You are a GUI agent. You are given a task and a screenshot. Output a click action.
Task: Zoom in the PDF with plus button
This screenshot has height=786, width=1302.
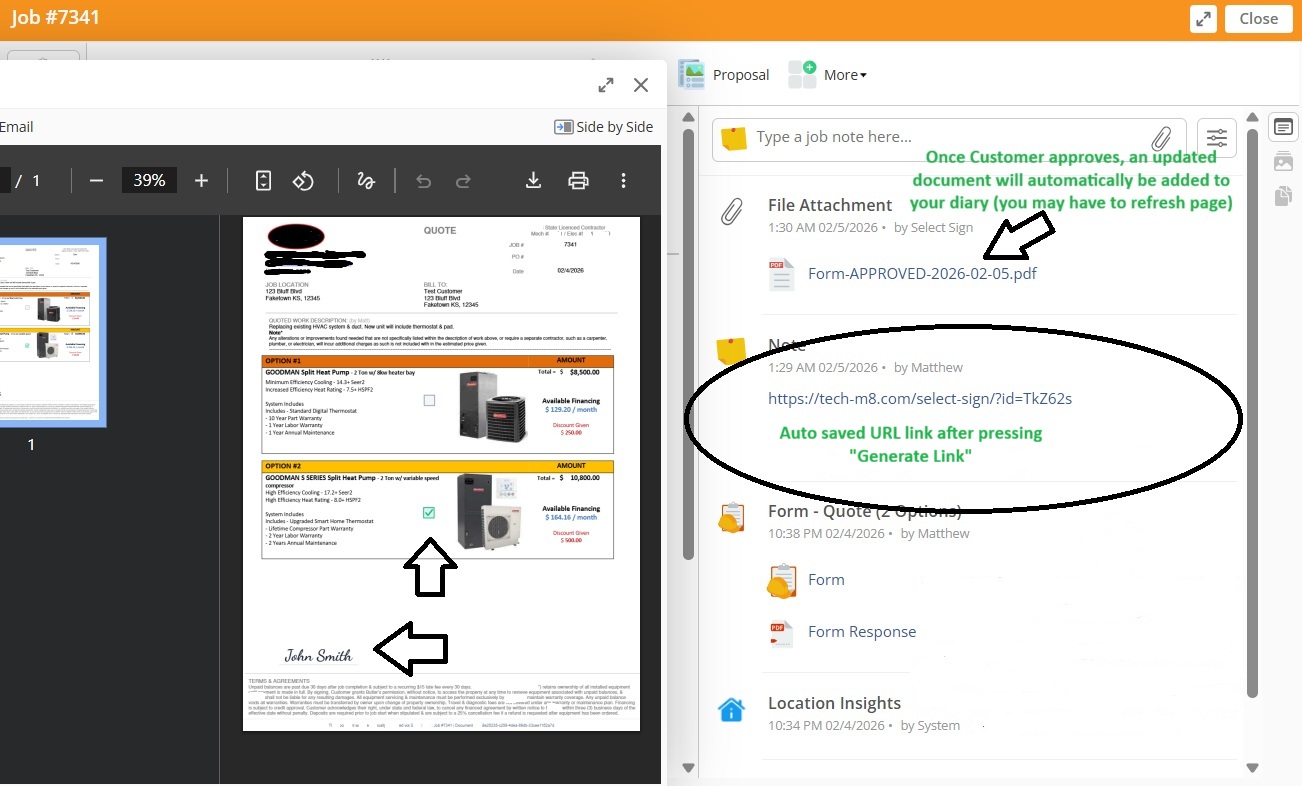click(201, 181)
